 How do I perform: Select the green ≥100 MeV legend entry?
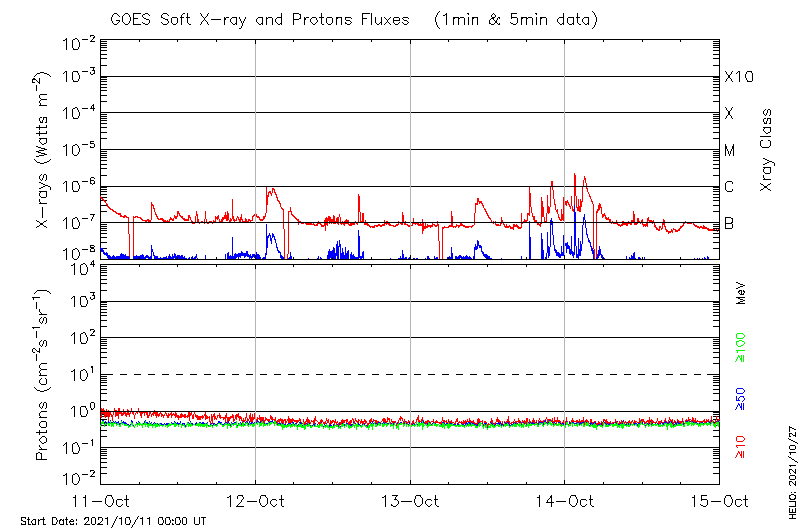[x=741, y=349]
